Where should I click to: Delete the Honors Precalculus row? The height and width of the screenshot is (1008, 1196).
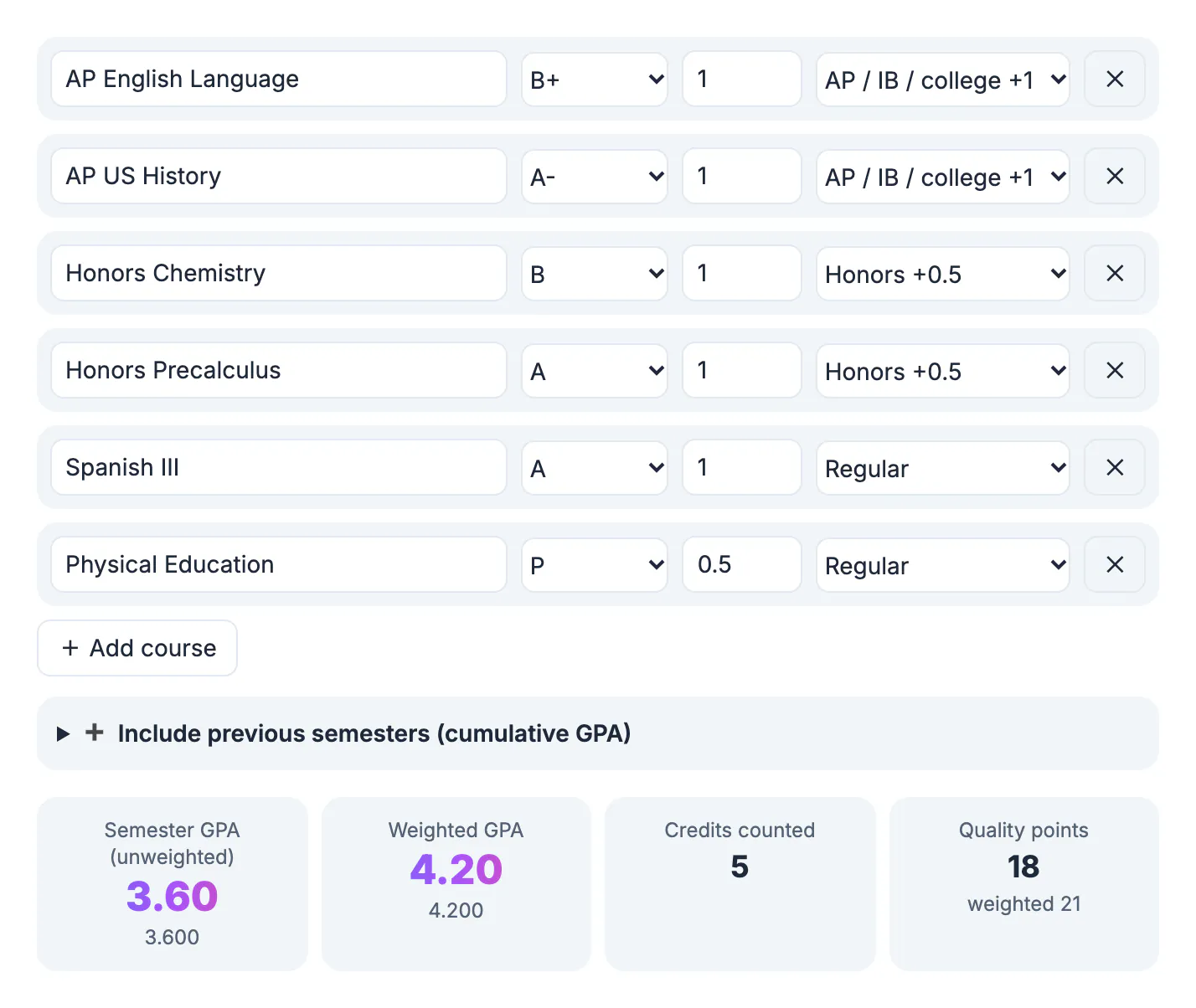click(1115, 370)
